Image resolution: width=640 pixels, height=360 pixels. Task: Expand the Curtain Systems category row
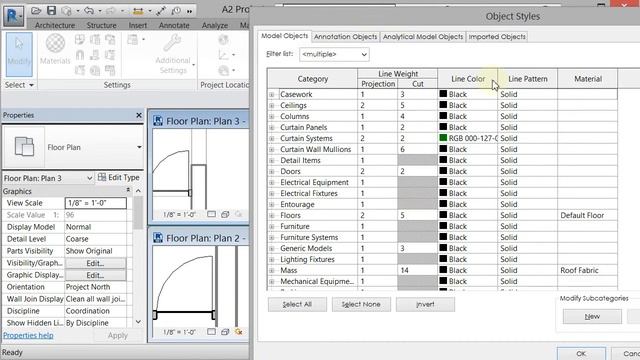(272, 139)
